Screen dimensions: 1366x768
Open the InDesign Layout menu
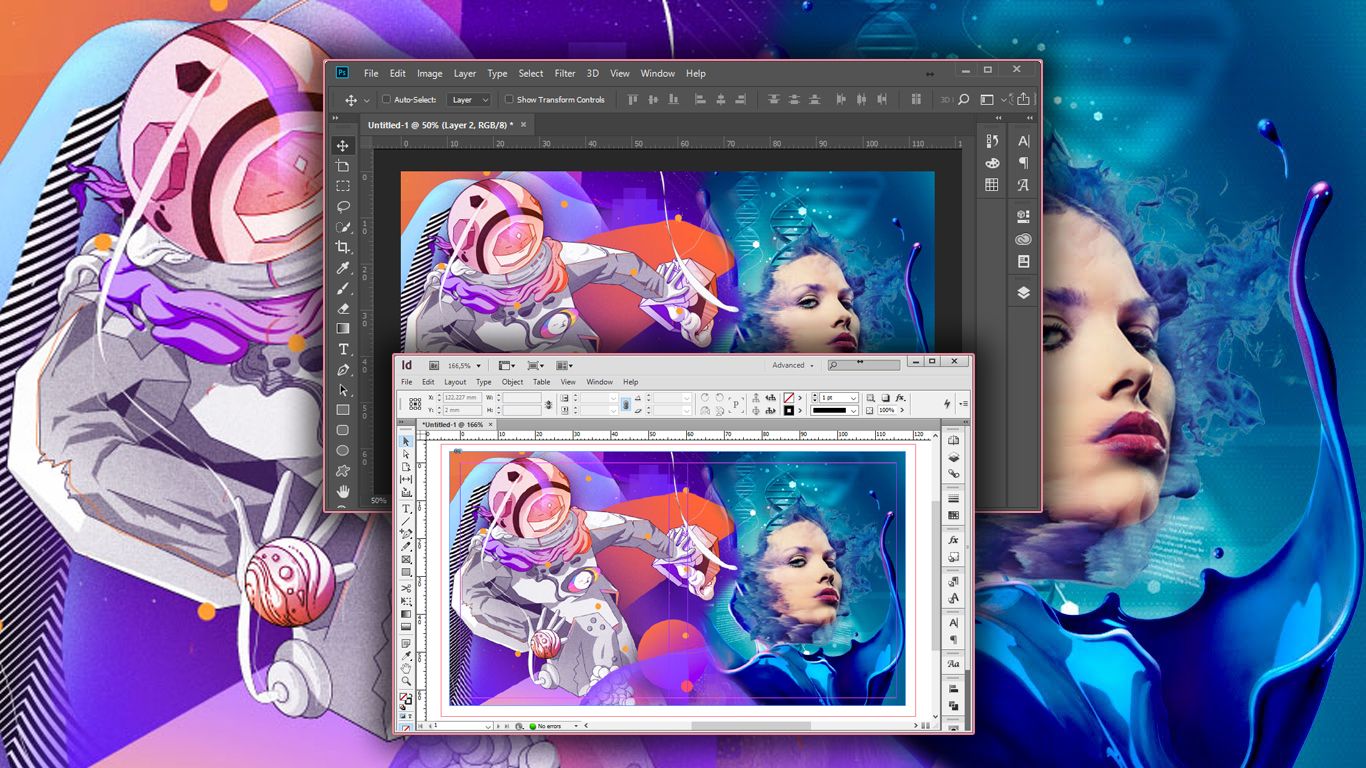coord(455,382)
